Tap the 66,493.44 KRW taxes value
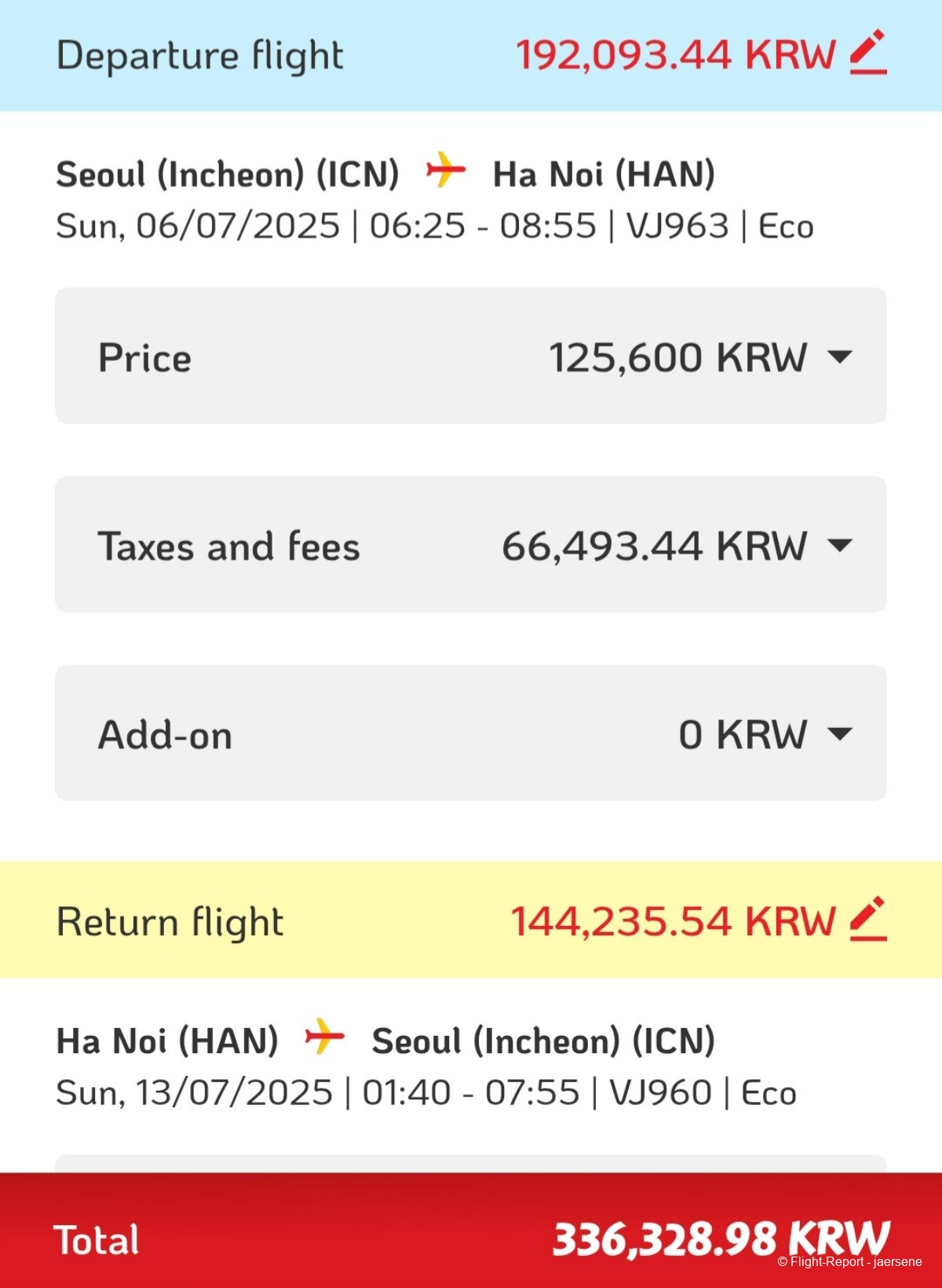This screenshot has width=942, height=1288. (x=654, y=547)
